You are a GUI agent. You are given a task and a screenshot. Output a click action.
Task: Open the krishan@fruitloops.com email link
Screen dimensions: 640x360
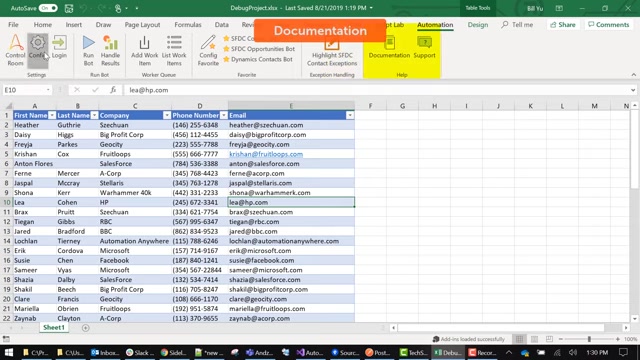266,154
